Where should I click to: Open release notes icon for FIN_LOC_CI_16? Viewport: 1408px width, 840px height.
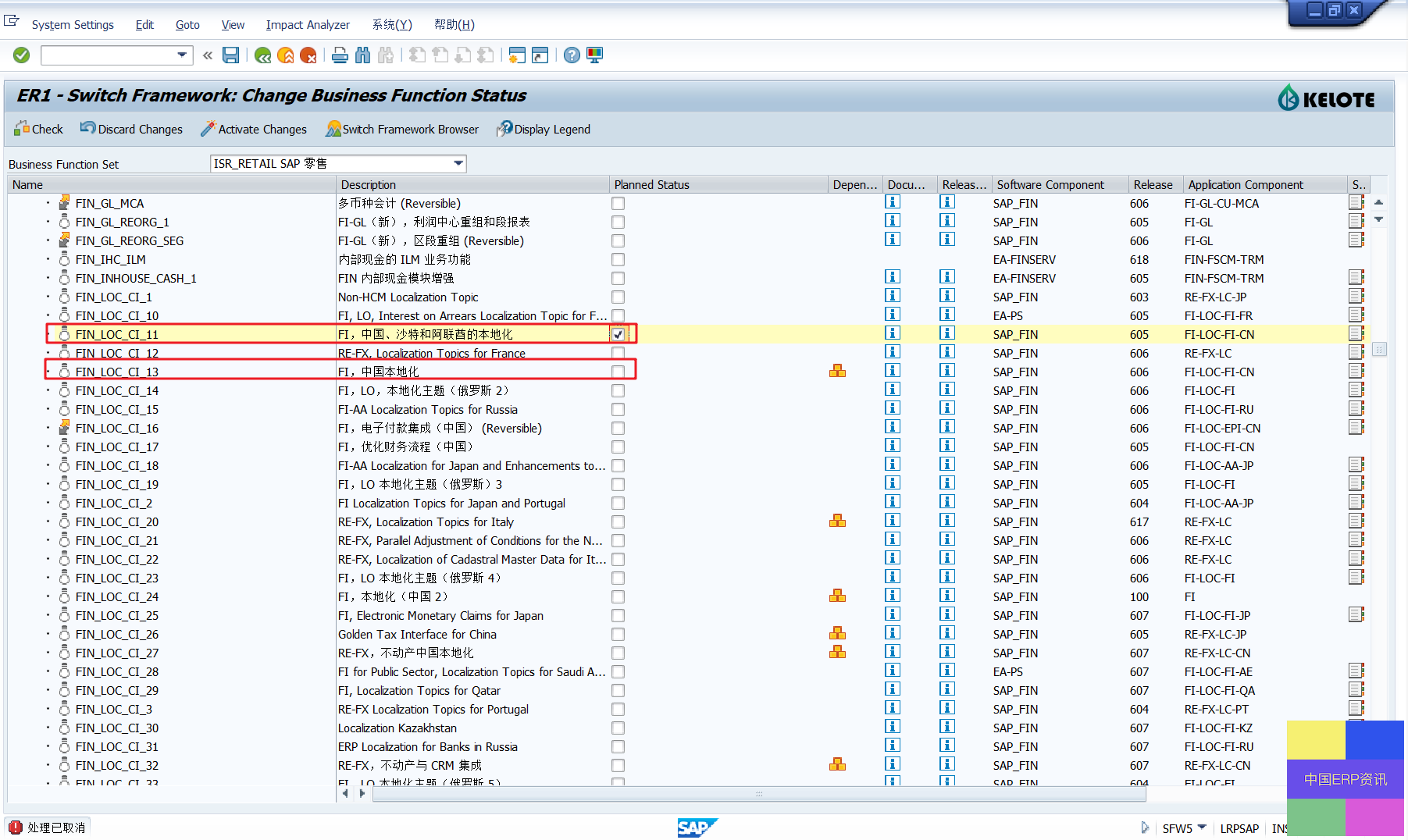(x=947, y=427)
